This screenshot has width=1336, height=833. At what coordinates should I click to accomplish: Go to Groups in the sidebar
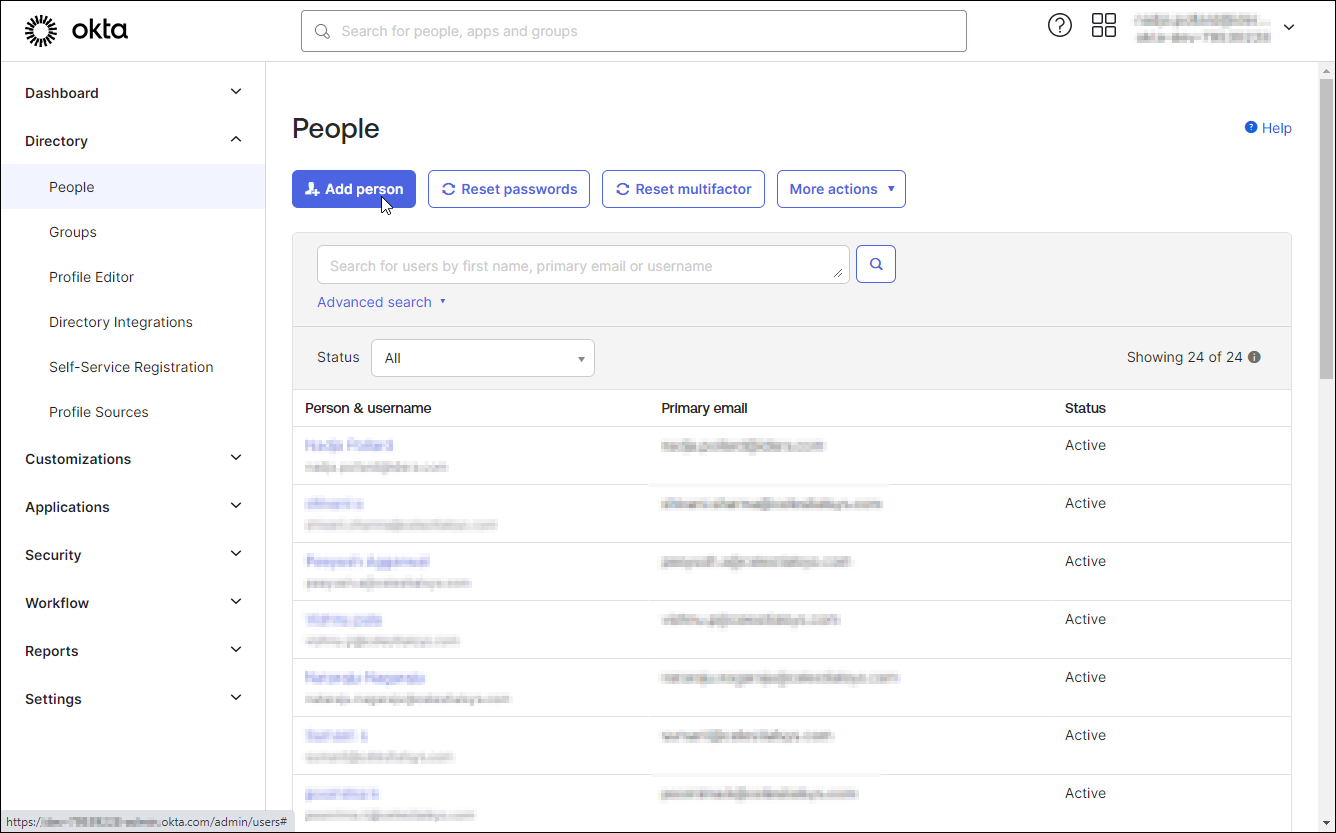pos(133,232)
